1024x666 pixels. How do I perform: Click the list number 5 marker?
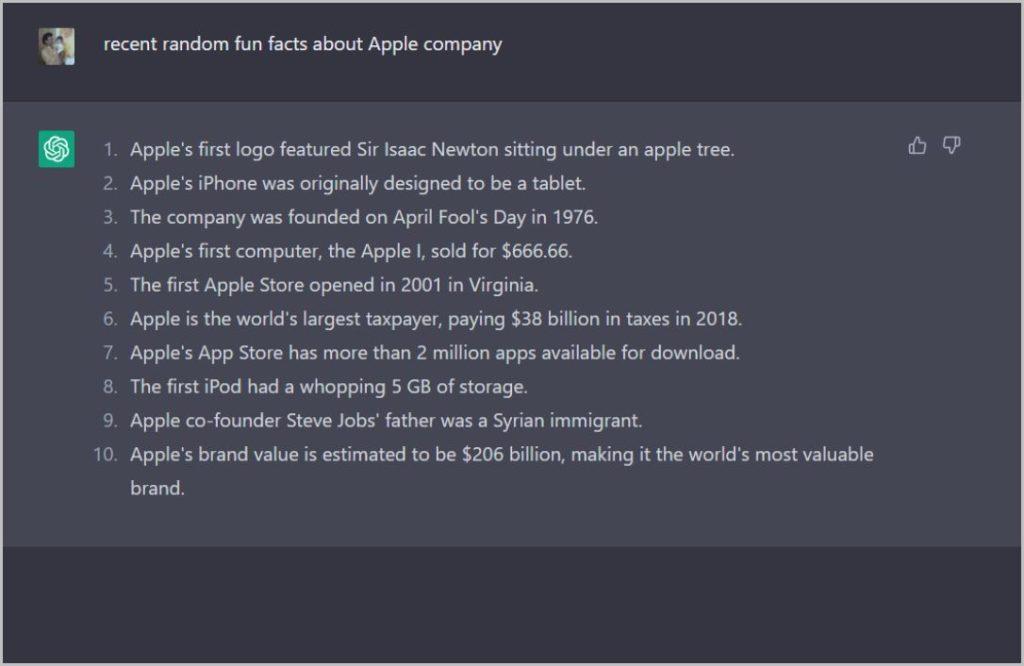(x=110, y=285)
